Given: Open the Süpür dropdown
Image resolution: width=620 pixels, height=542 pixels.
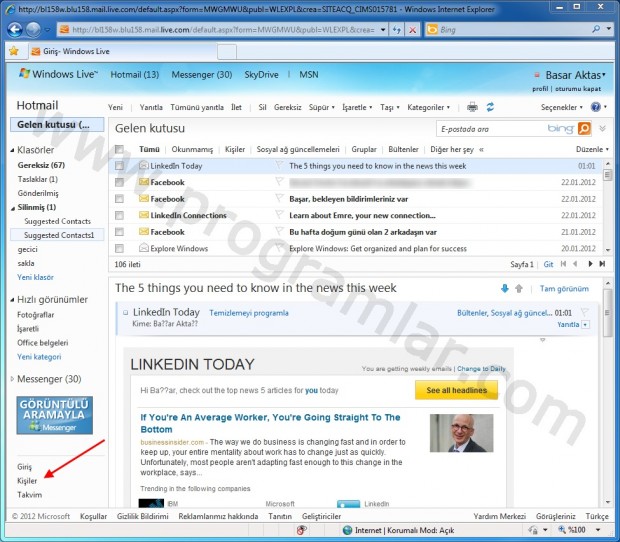Looking at the screenshot, I should coord(321,107).
